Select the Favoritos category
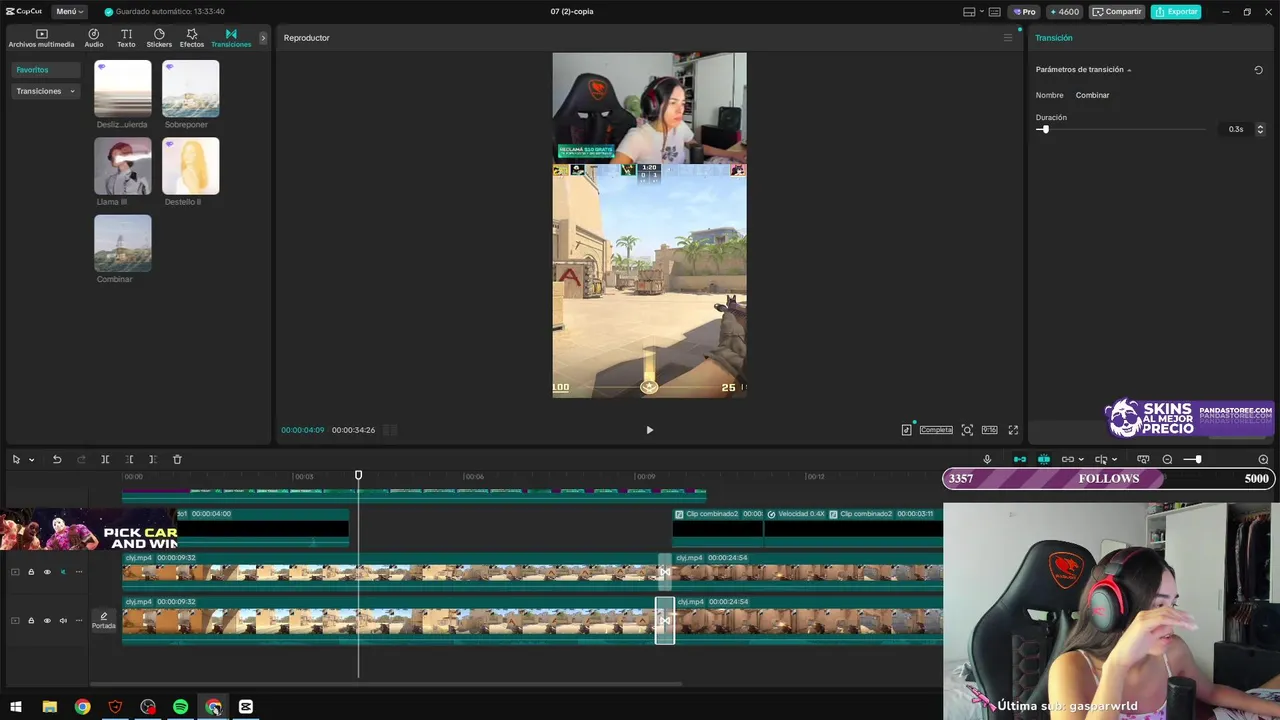The height and width of the screenshot is (720, 1280). pos(45,70)
